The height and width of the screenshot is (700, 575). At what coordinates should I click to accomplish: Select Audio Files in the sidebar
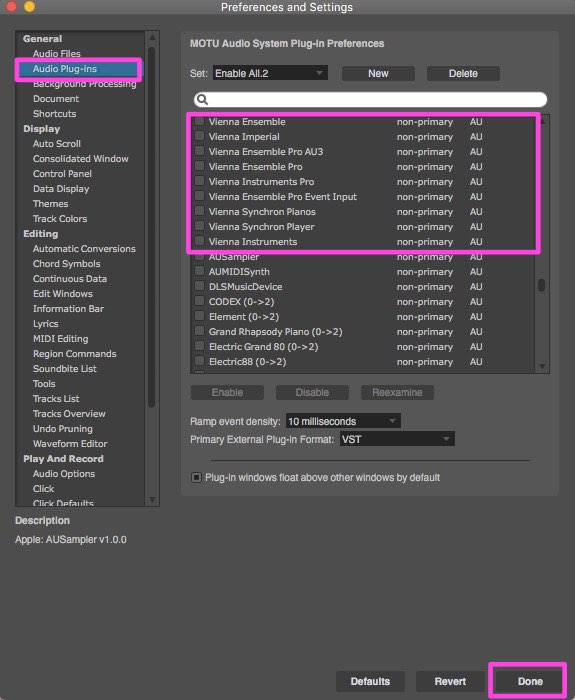pos(57,54)
